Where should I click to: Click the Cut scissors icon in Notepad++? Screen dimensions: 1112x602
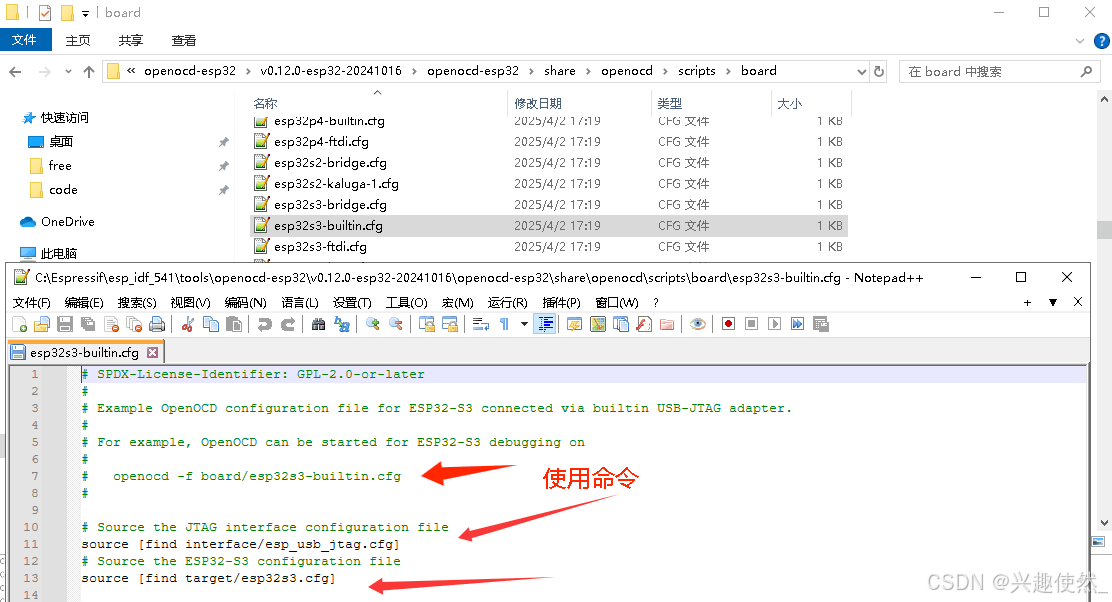pos(187,324)
